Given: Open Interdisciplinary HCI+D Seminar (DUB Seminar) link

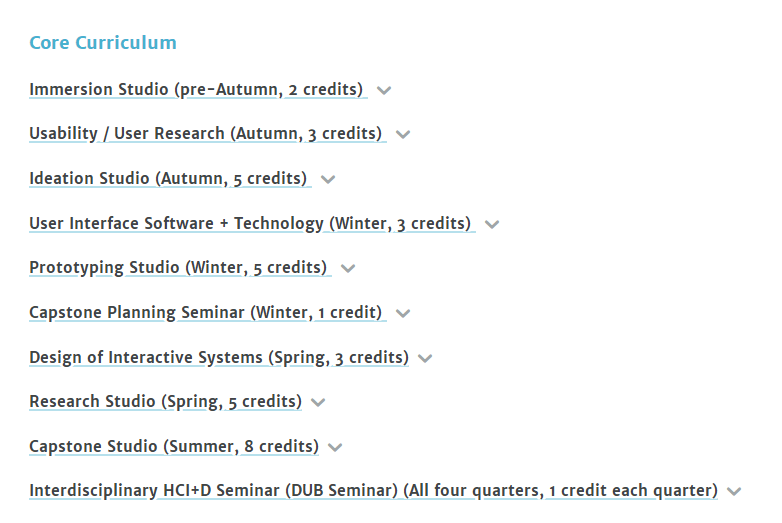Looking at the screenshot, I should [x=373, y=490].
